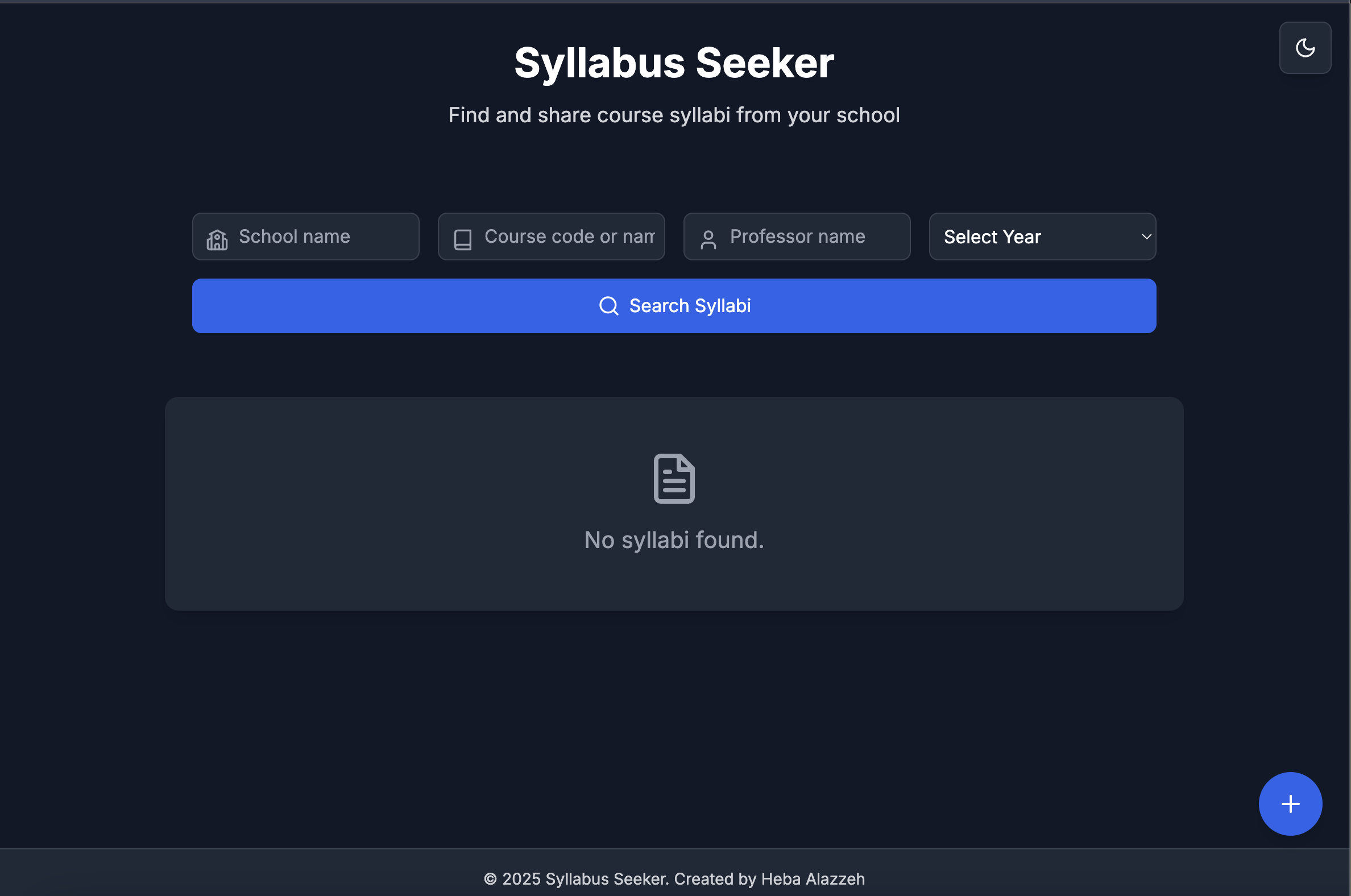
Task: Choose a year from the Select Year menu
Action: click(x=1041, y=237)
